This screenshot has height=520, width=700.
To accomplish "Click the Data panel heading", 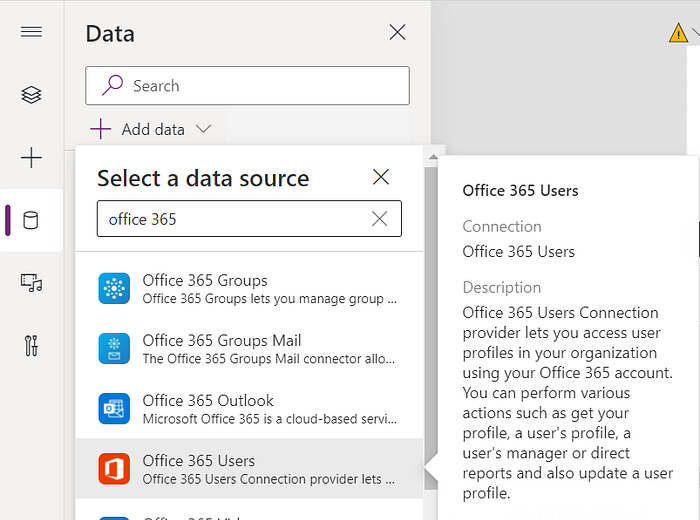I will click(x=110, y=34).
